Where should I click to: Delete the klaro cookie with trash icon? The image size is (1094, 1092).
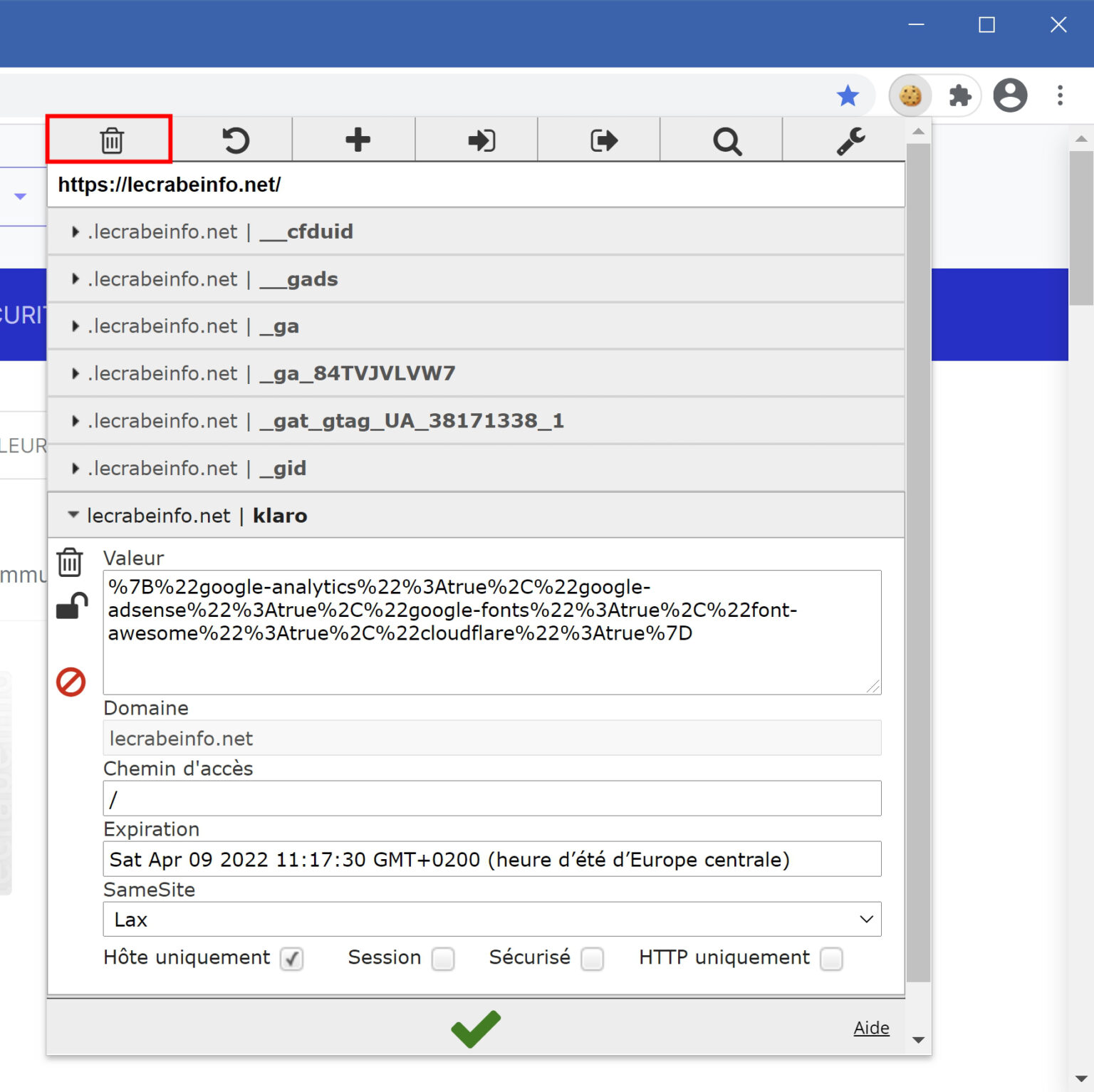[70, 561]
